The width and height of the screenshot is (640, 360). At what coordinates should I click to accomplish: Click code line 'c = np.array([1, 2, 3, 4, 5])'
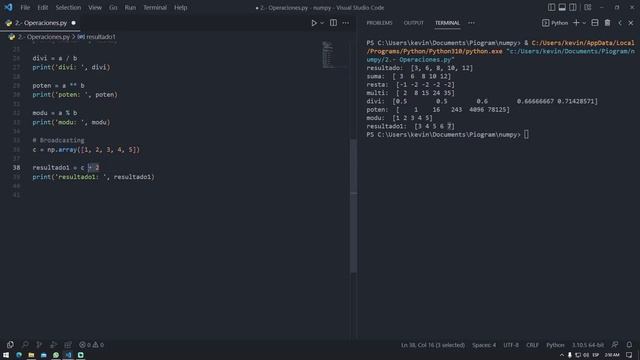click(86, 149)
